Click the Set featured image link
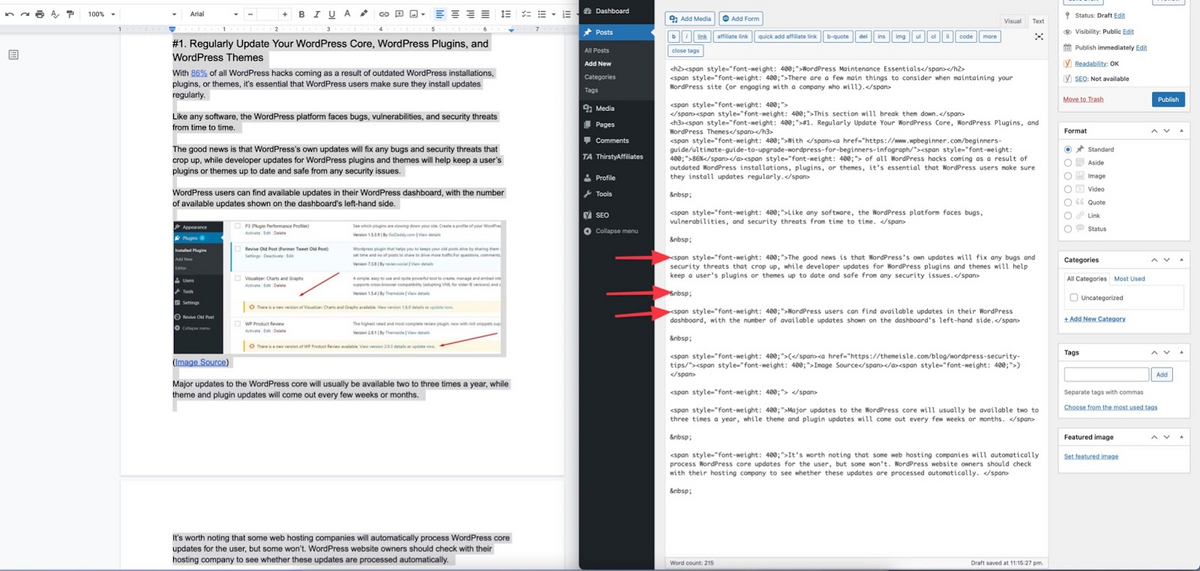This screenshot has height=571, width=1200. (1091, 456)
